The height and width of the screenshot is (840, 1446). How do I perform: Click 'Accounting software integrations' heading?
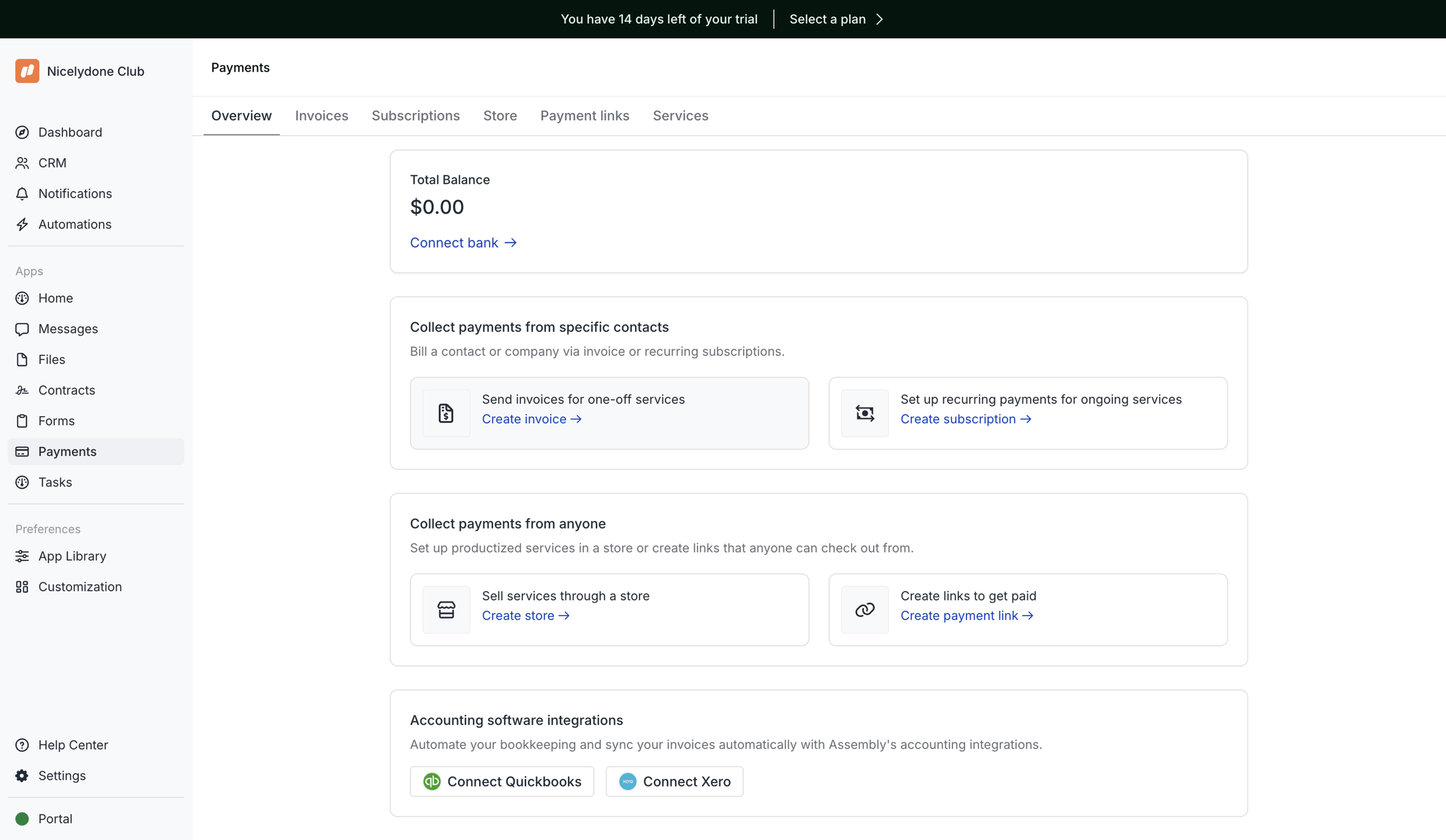click(x=516, y=721)
